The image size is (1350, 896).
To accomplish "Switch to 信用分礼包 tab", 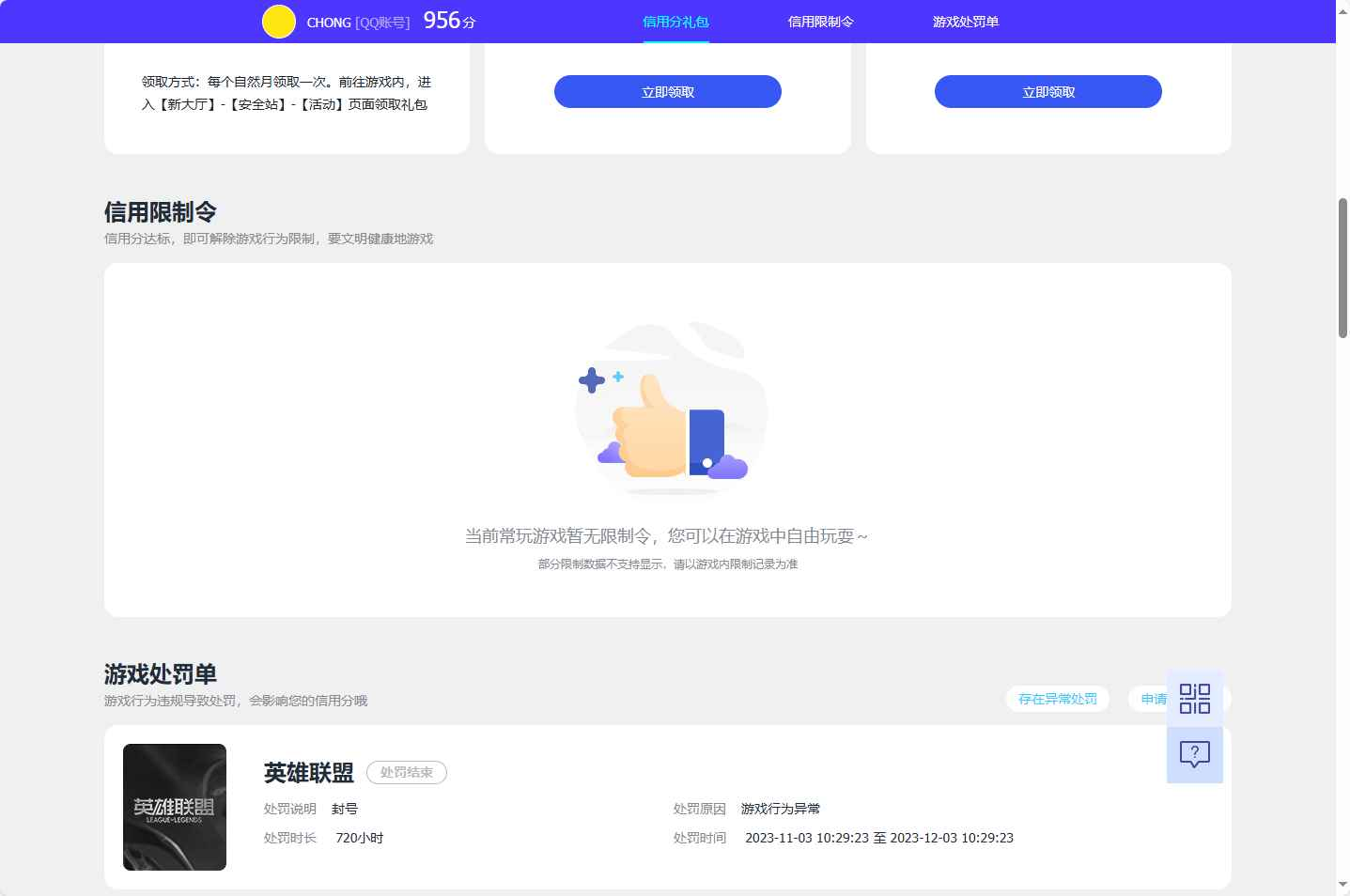I will 675,22.
